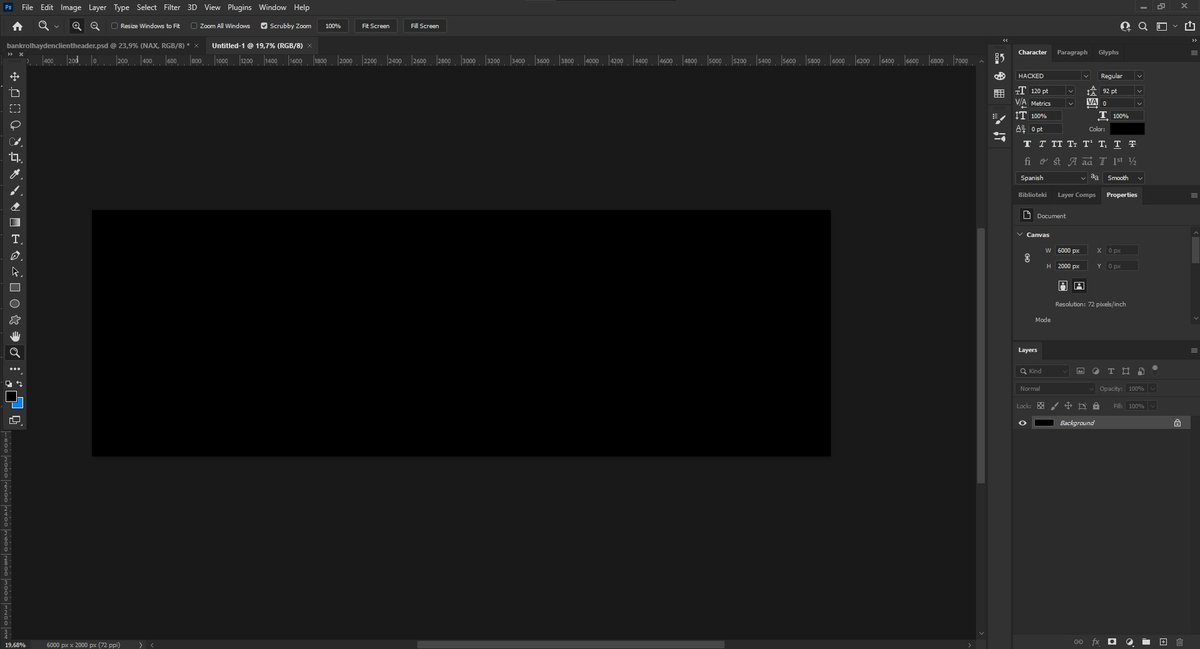Toggle All Caps text style
The image size is (1200, 649).
tap(1057, 144)
